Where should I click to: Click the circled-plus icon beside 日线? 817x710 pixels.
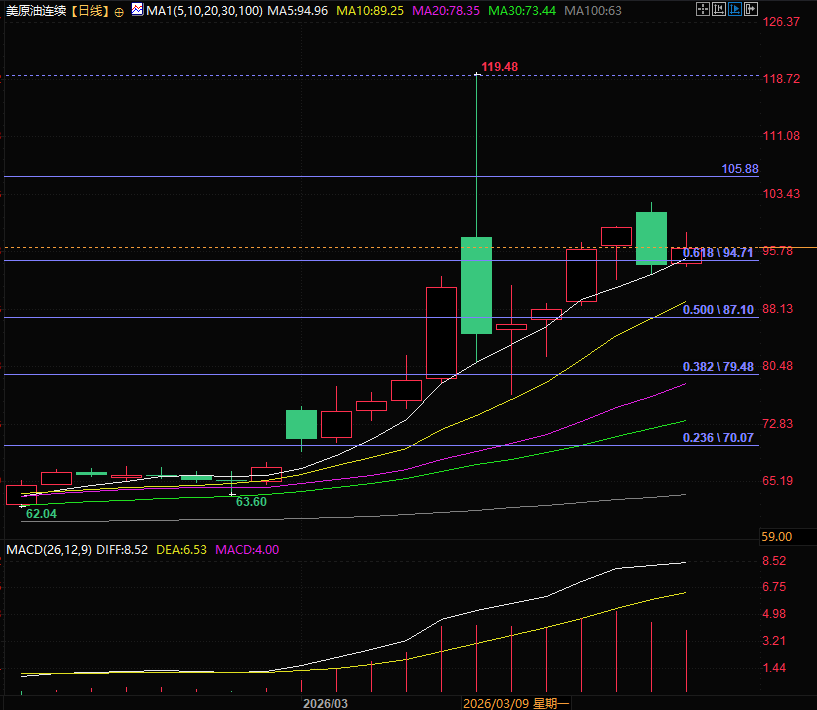point(120,11)
